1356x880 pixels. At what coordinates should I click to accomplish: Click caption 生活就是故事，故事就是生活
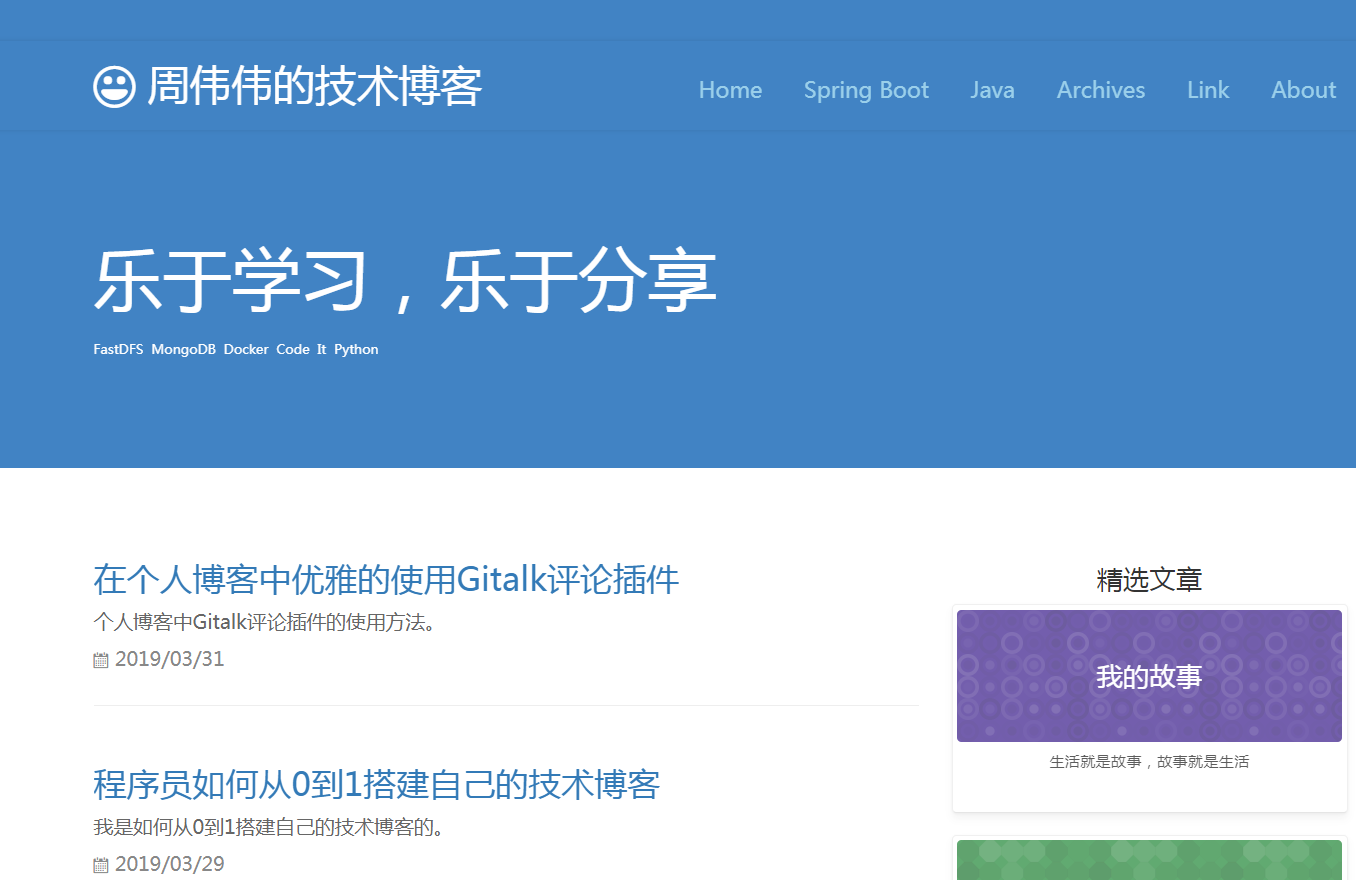point(1149,762)
